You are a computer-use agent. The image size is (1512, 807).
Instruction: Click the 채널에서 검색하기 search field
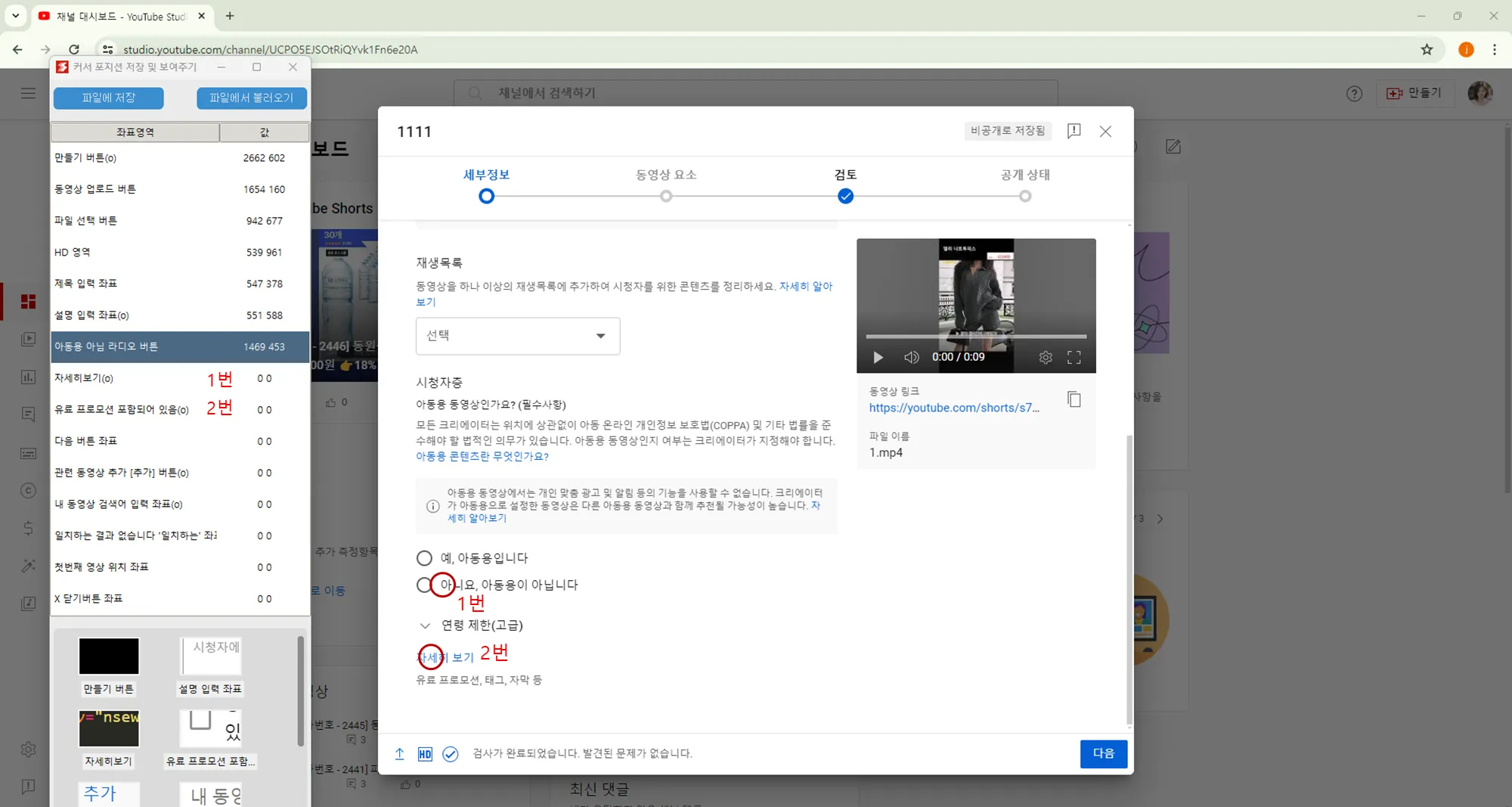tap(755, 93)
